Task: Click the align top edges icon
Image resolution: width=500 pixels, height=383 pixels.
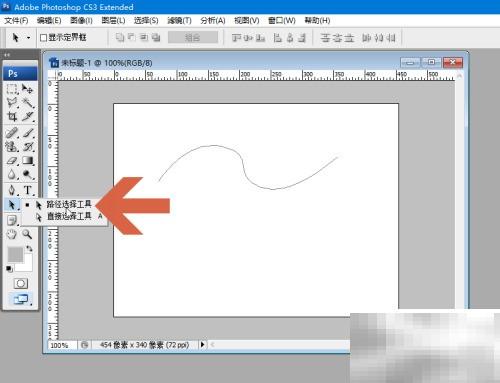Action: [x=236, y=38]
